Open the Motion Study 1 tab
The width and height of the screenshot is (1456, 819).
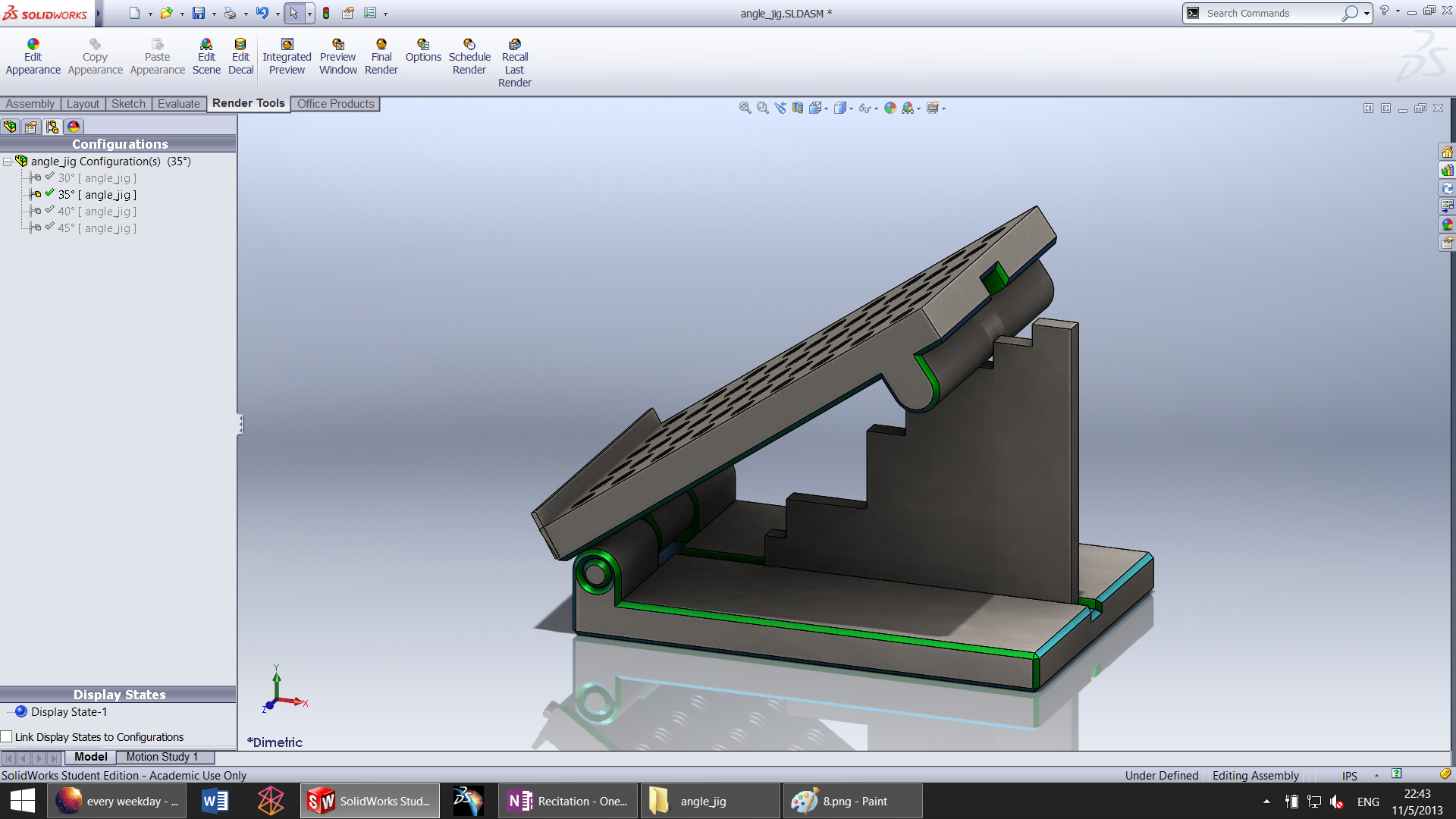tap(162, 757)
